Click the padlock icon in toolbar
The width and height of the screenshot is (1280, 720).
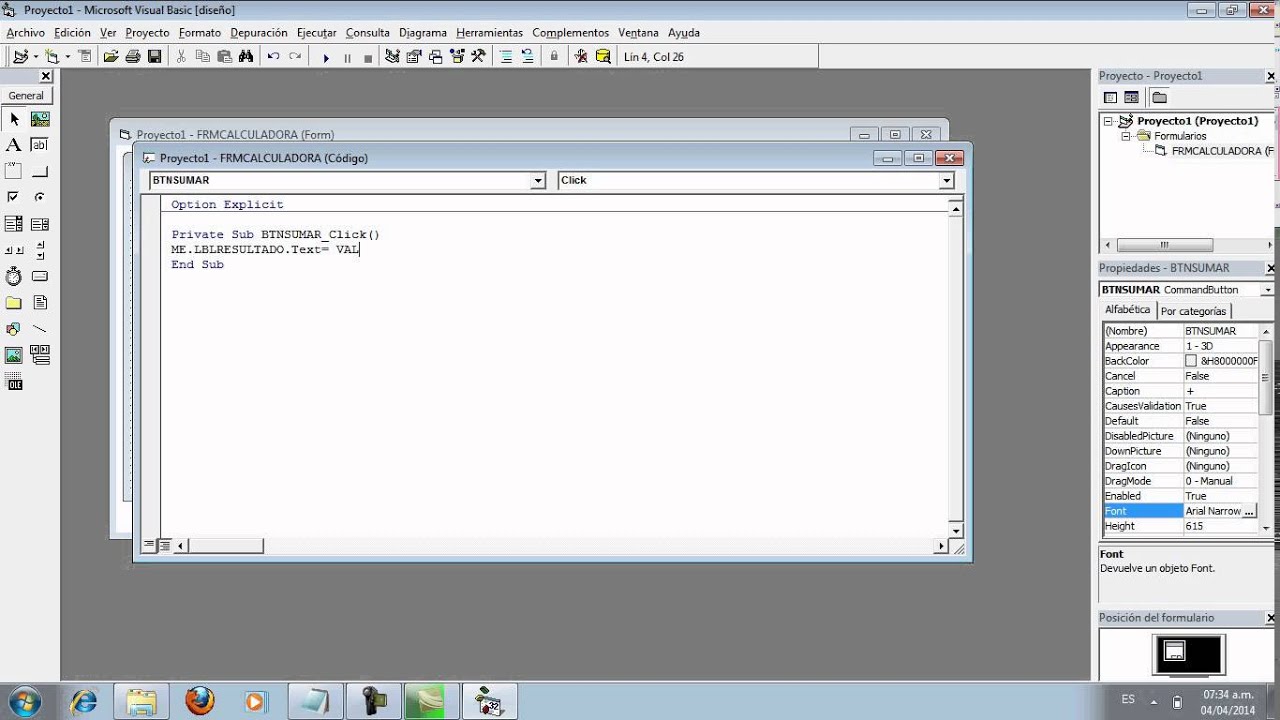(554, 57)
